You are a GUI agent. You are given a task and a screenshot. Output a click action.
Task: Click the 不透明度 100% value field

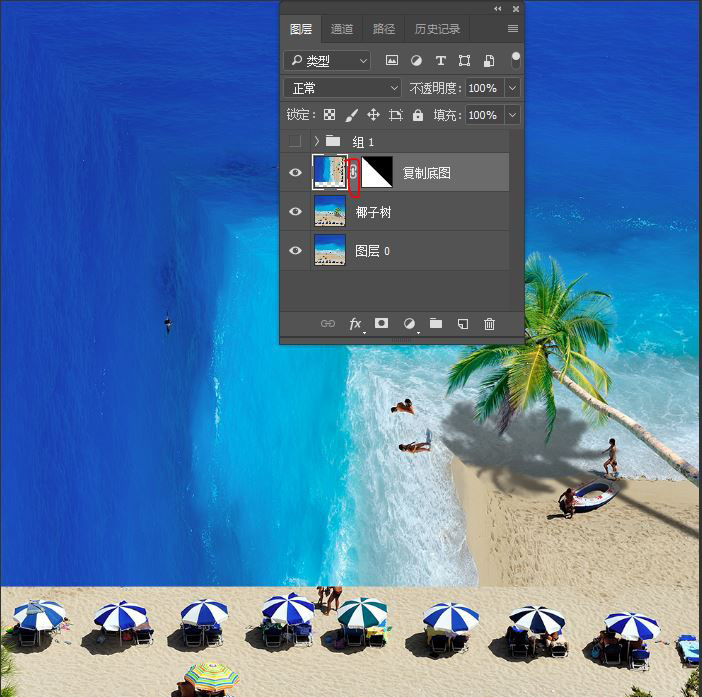[484, 88]
